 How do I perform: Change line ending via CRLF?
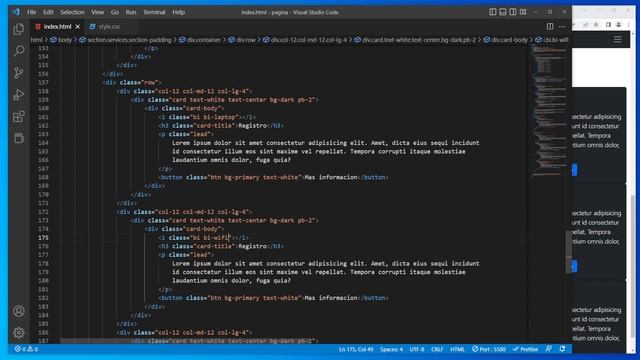click(x=437, y=349)
